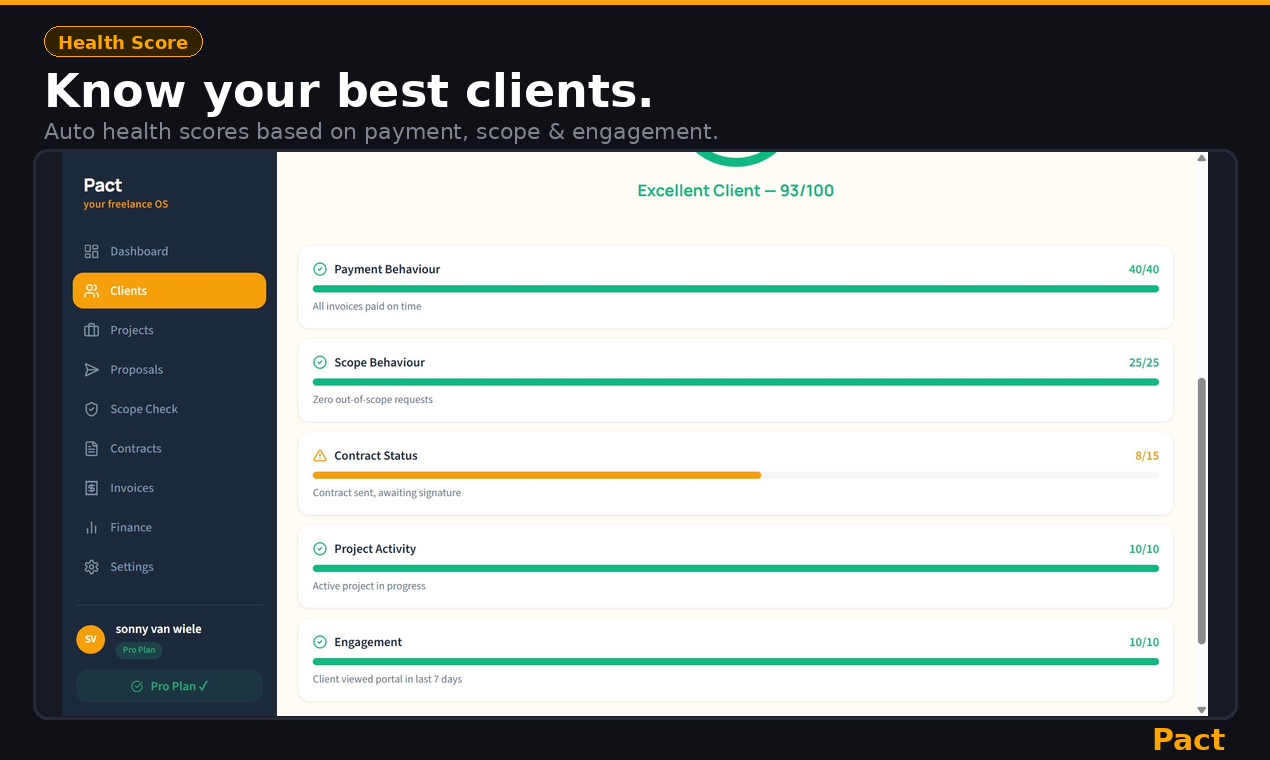Viewport: 1270px width, 760px height.
Task: Click the Pro Plan ✓ button
Action: pyautogui.click(x=169, y=686)
